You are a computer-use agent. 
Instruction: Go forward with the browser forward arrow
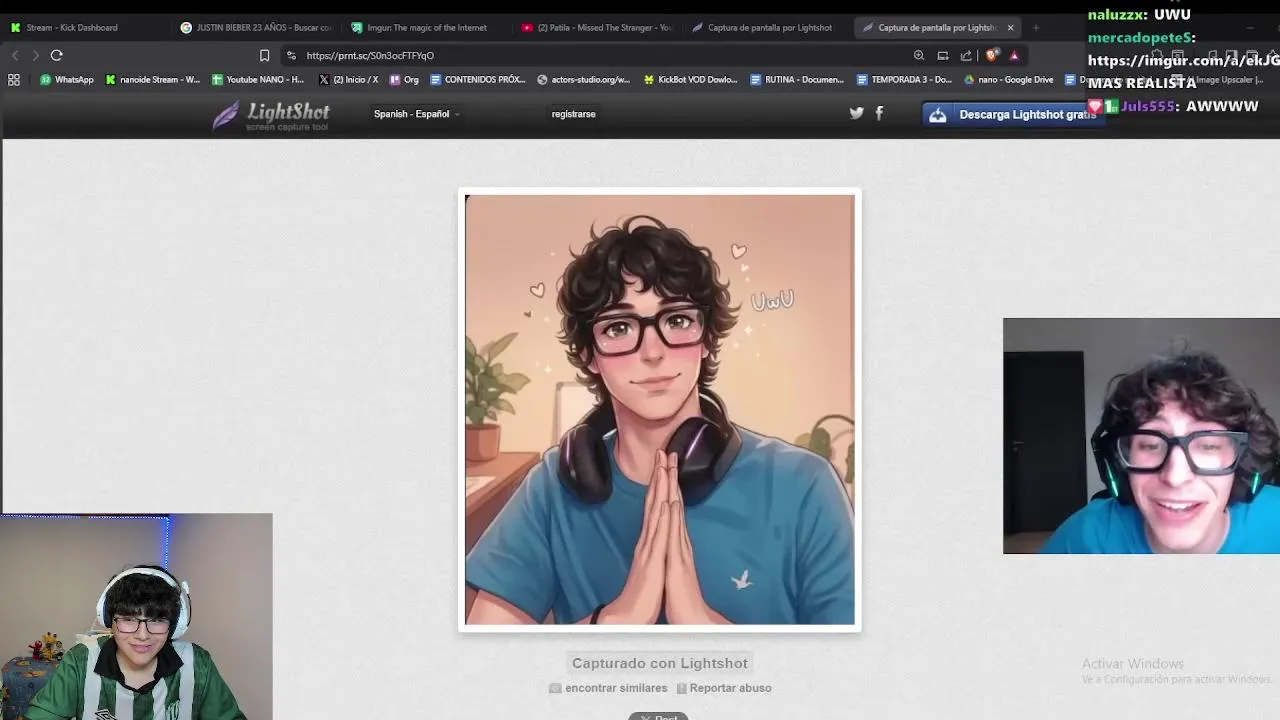(x=35, y=55)
